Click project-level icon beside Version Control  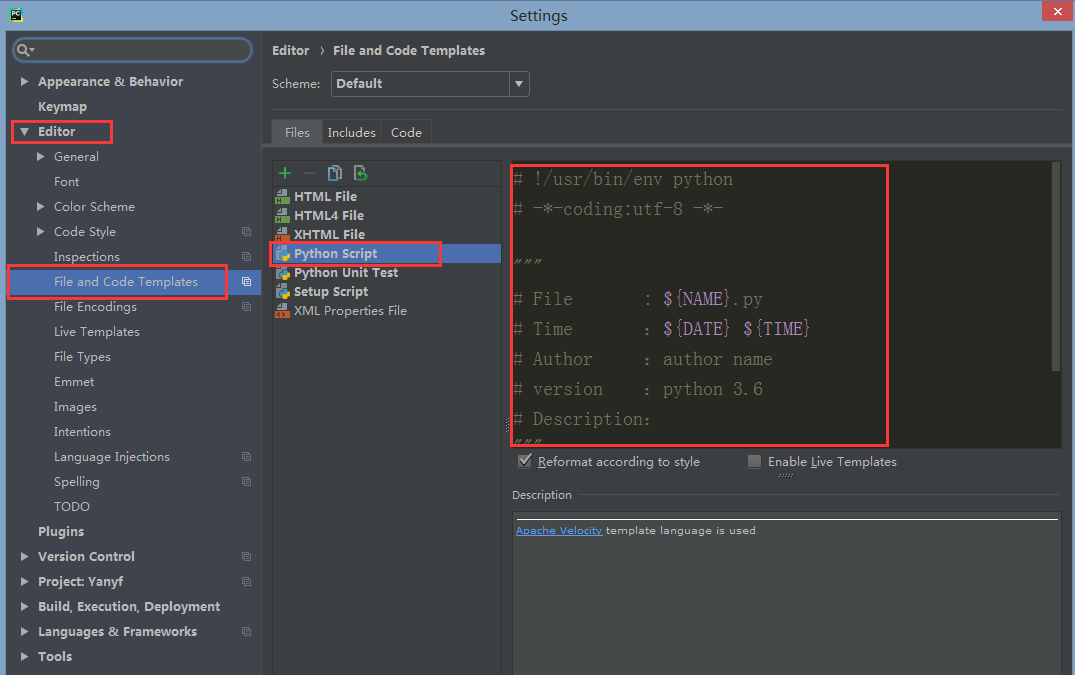(x=246, y=556)
